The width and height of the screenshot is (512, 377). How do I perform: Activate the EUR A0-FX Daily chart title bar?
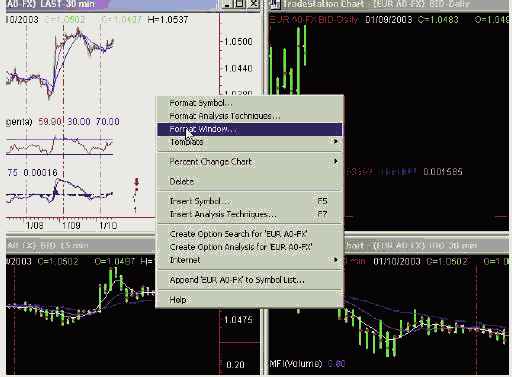(390, 4)
